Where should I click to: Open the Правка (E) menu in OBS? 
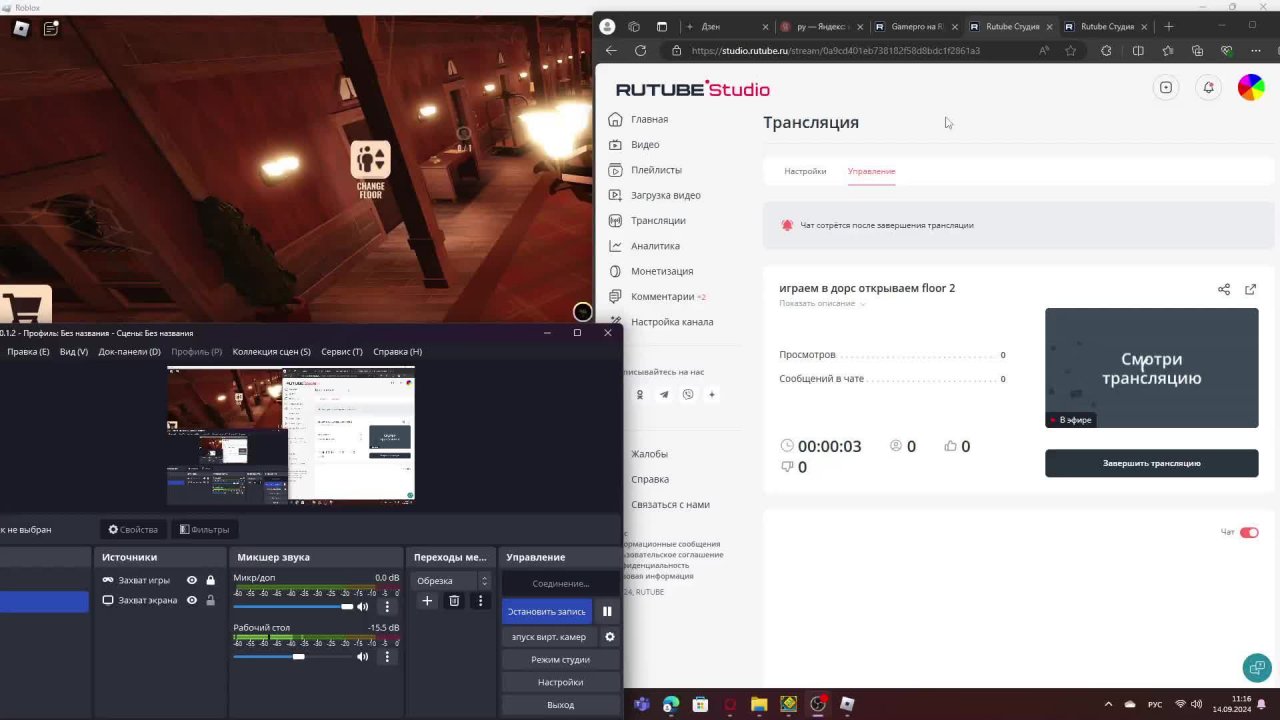[28, 352]
